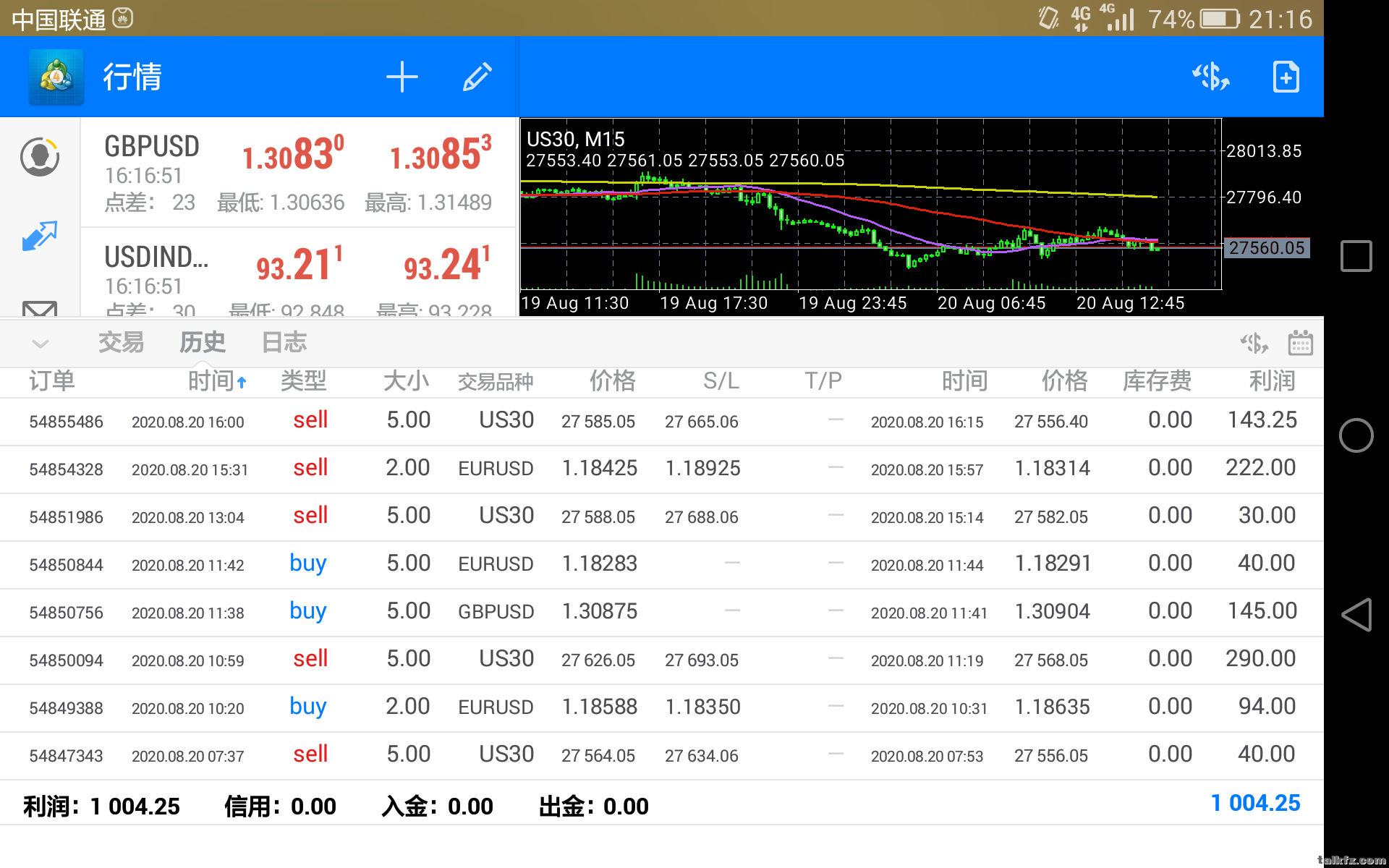This screenshot has width=1389, height=868.
Task: Sort by 利润 column header
Action: point(1273,380)
